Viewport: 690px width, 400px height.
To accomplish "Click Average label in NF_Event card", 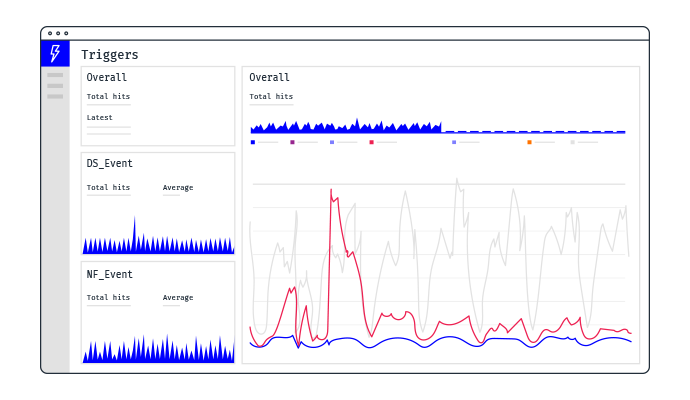I will pos(178,297).
